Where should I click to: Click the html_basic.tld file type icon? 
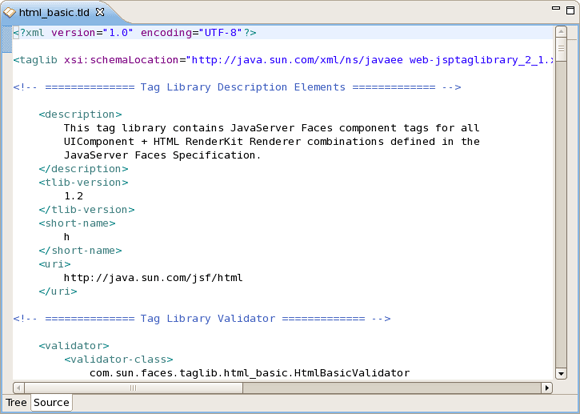point(10,13)
